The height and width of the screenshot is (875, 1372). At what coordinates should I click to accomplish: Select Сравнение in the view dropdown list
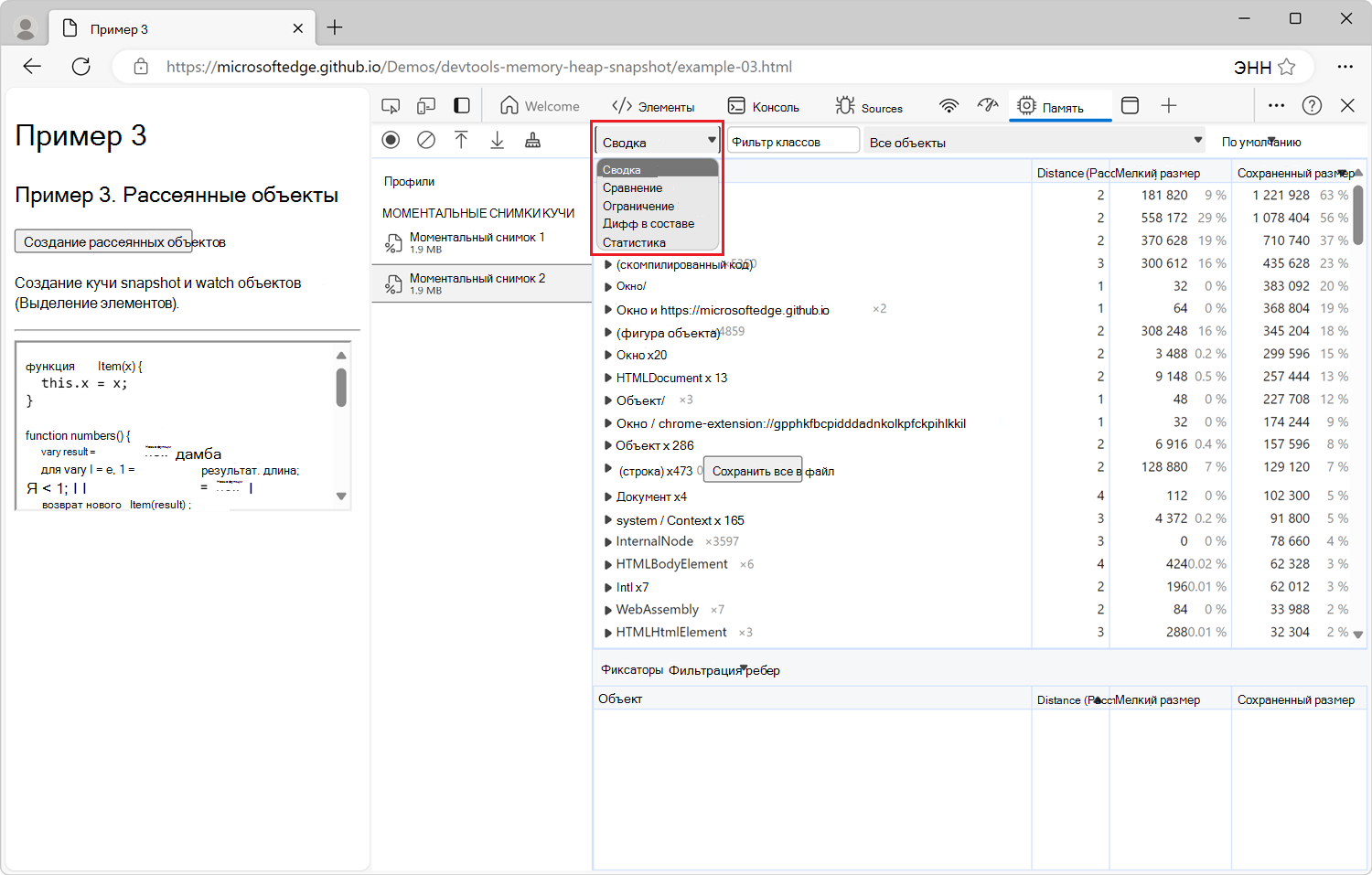pos(632,188)
